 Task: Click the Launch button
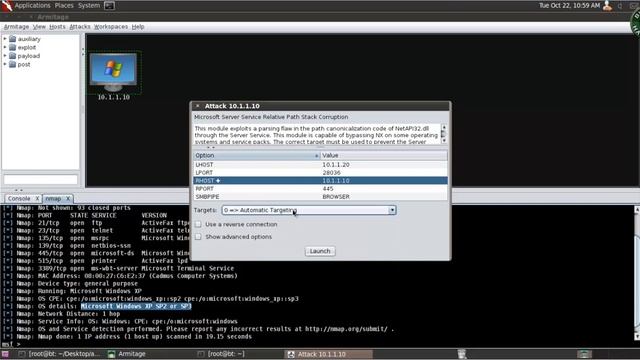pyautogui.click(x=320, y=251)
